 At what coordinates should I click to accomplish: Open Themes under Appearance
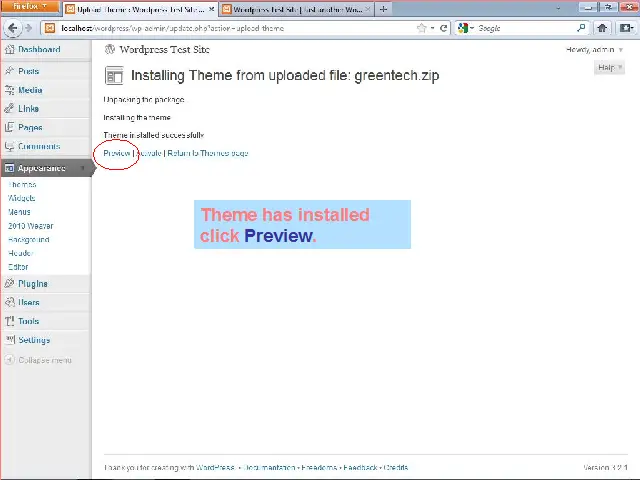pyautogui.click(x=22, y=184)
